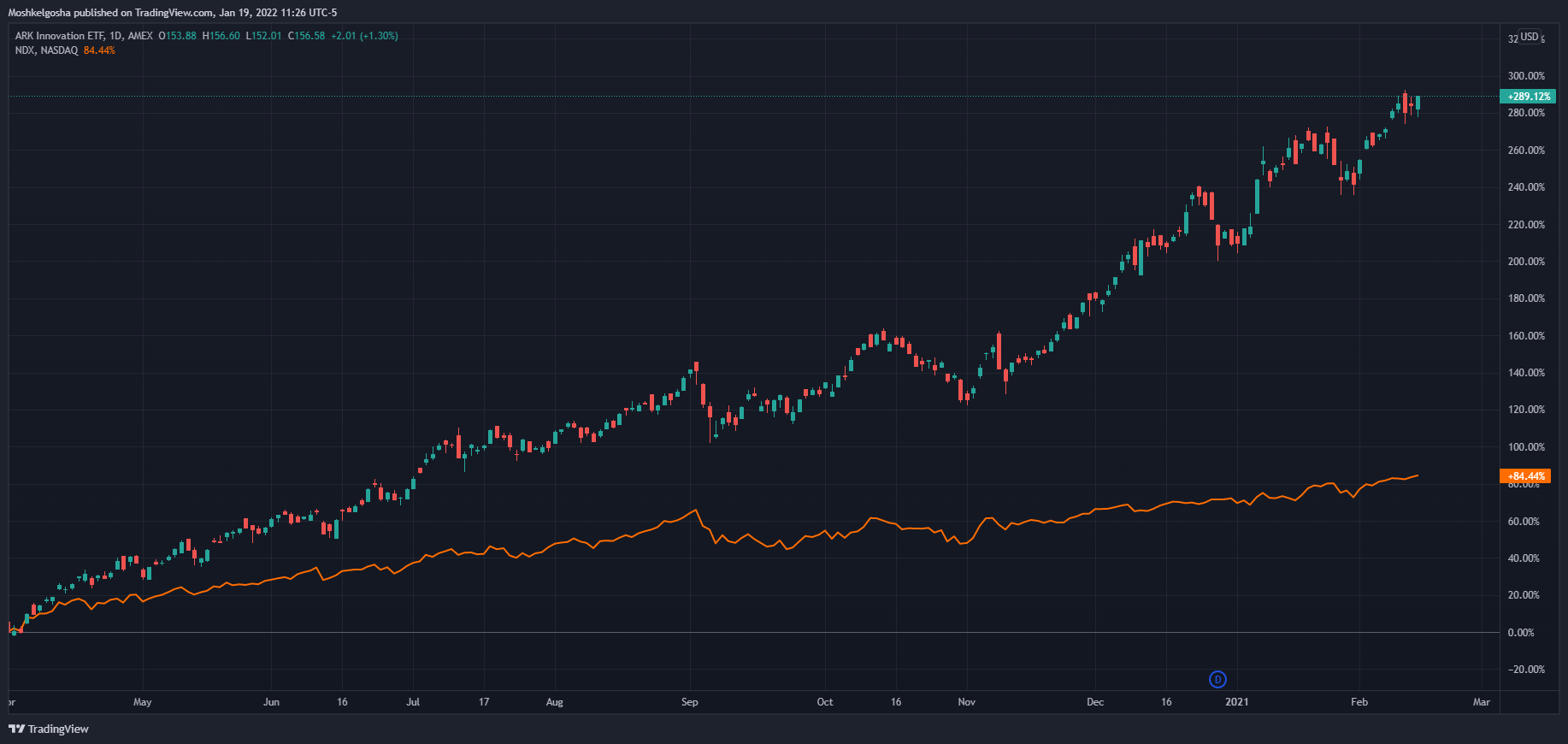Image resolution: width=1568 pixels, height=744 pixels.
Task: Click the 240.00% level on price scale
Action: click(x=1526, y=187)
